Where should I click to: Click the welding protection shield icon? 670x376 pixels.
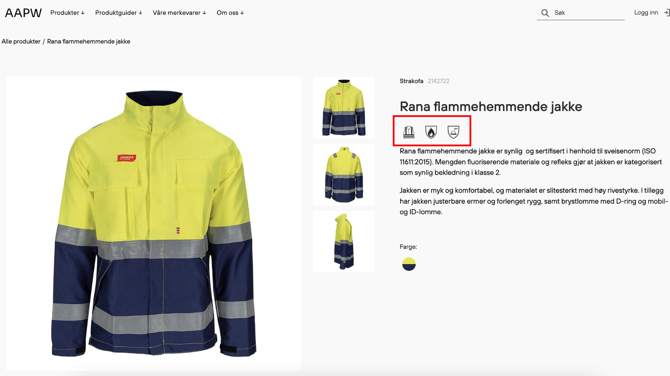[453, 132]
